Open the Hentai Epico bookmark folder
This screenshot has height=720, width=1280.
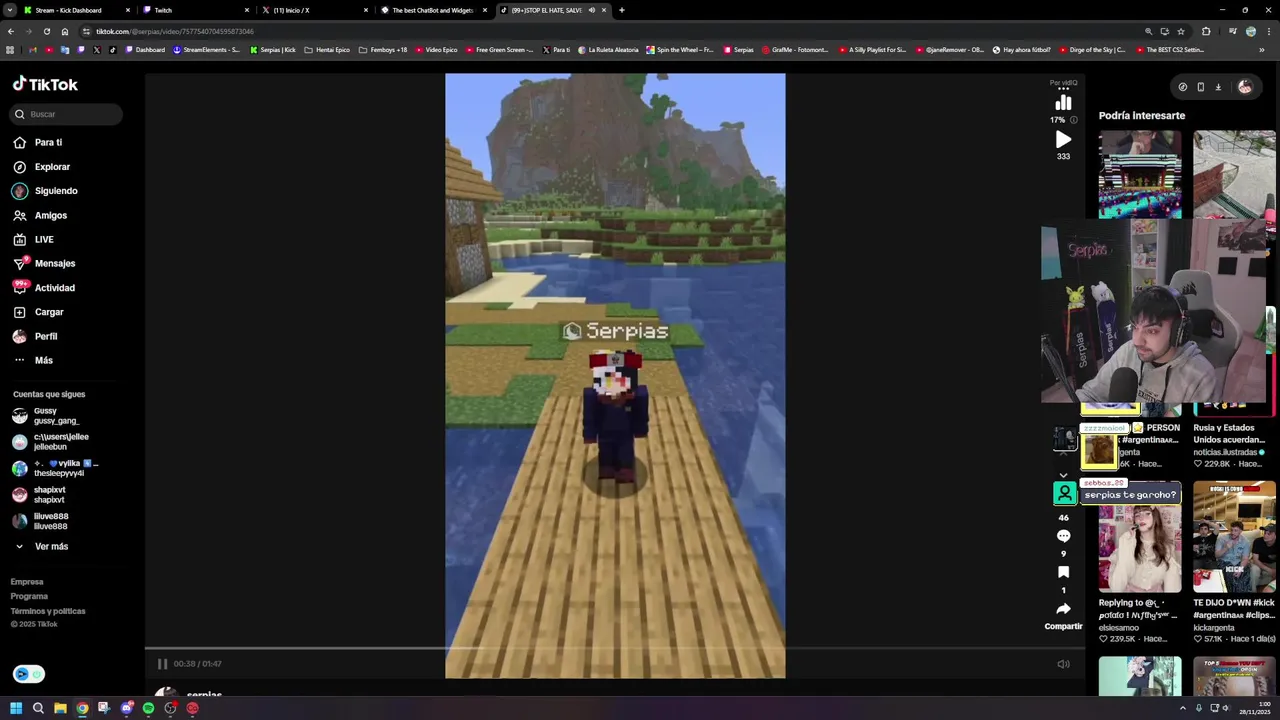pyautogui.click(x=328, y=50)
